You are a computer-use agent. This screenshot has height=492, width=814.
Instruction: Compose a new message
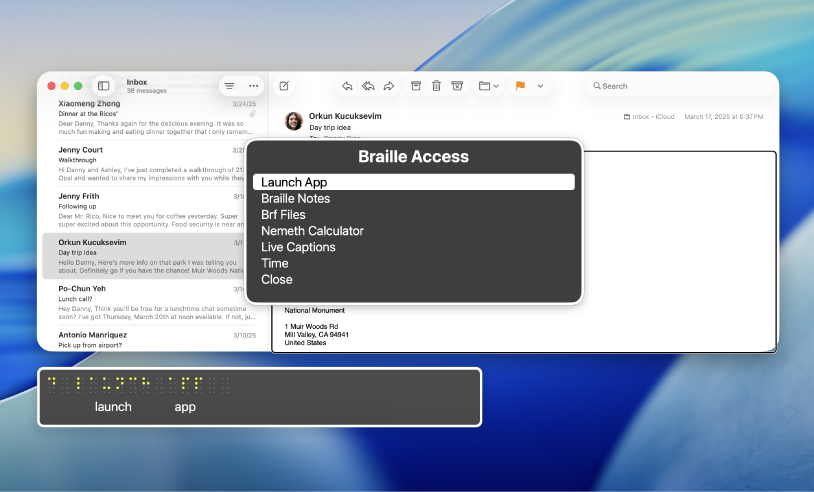tap(284, 86)
